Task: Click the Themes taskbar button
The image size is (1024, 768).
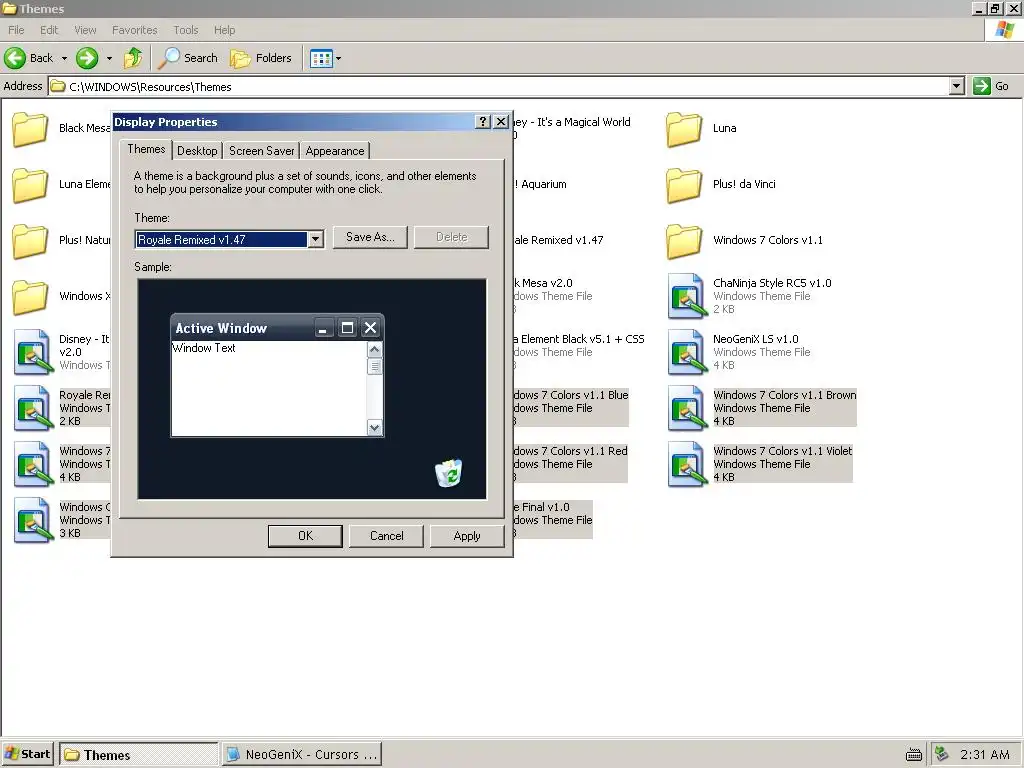Action: (138, 755)
